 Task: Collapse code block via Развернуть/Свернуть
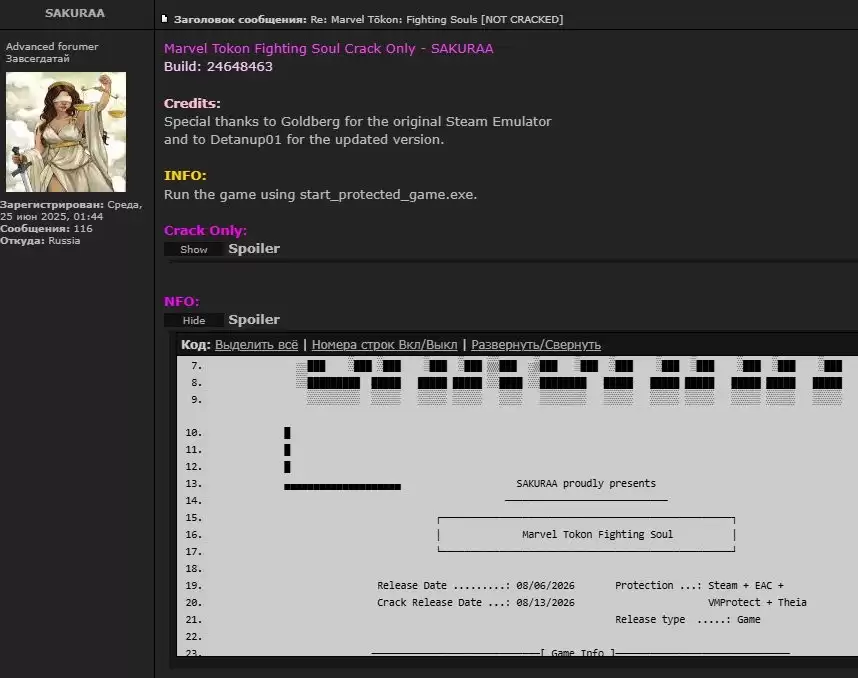(x=536, y=345)
